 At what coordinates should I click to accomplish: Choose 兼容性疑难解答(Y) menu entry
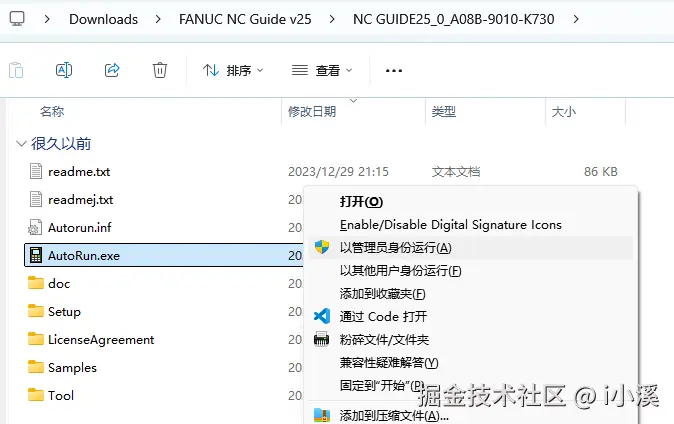[x=389, y=363]
